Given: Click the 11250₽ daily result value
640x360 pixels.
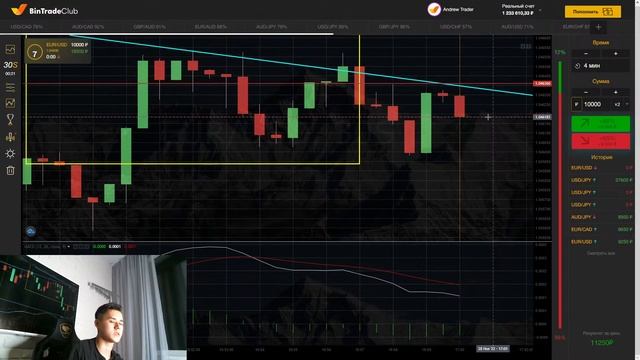Looking at the screenshot, I should [x=602, y=343].
